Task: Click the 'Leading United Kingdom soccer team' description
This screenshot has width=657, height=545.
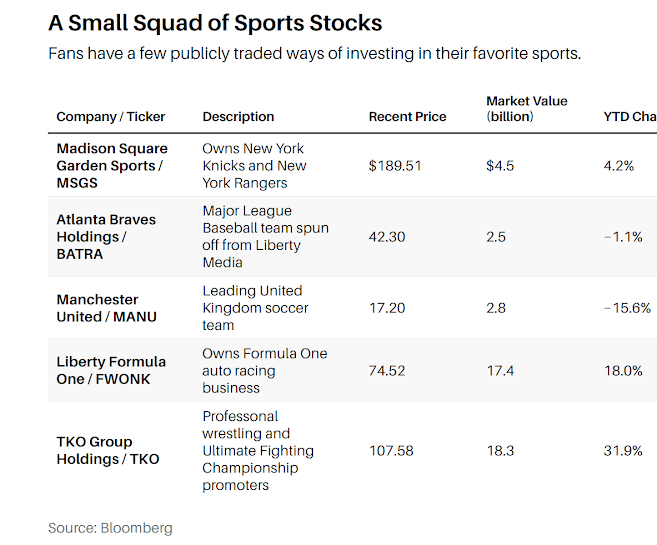Action: (x=255, y=308)
